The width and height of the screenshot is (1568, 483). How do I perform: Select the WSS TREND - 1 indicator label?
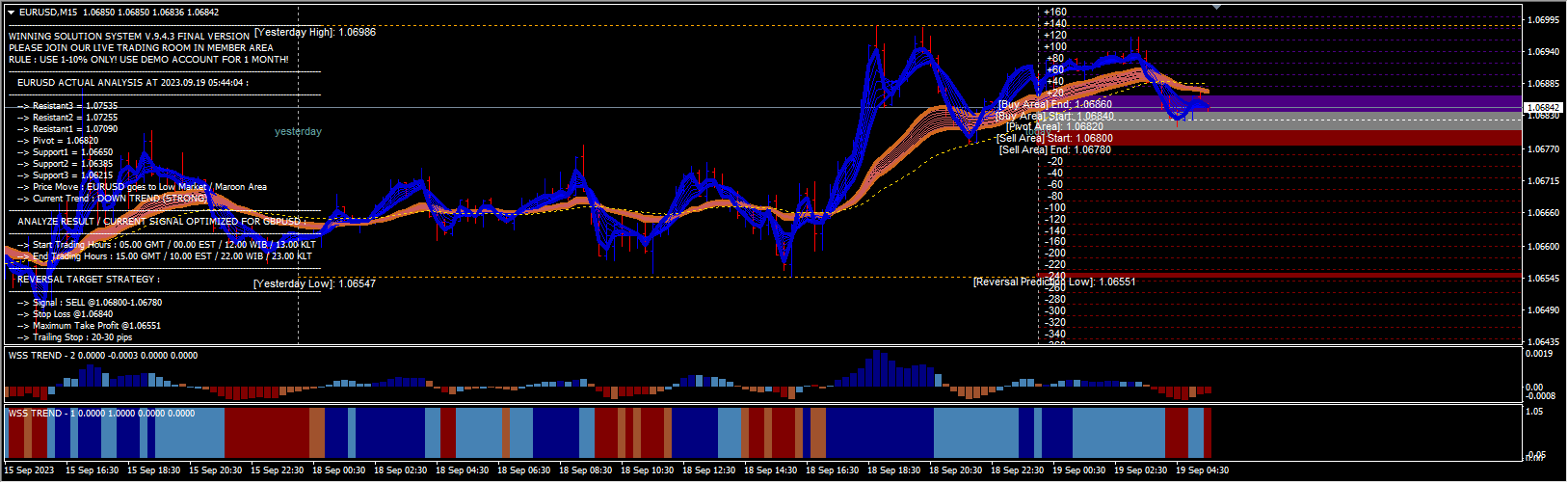click(x=101, y=414)
